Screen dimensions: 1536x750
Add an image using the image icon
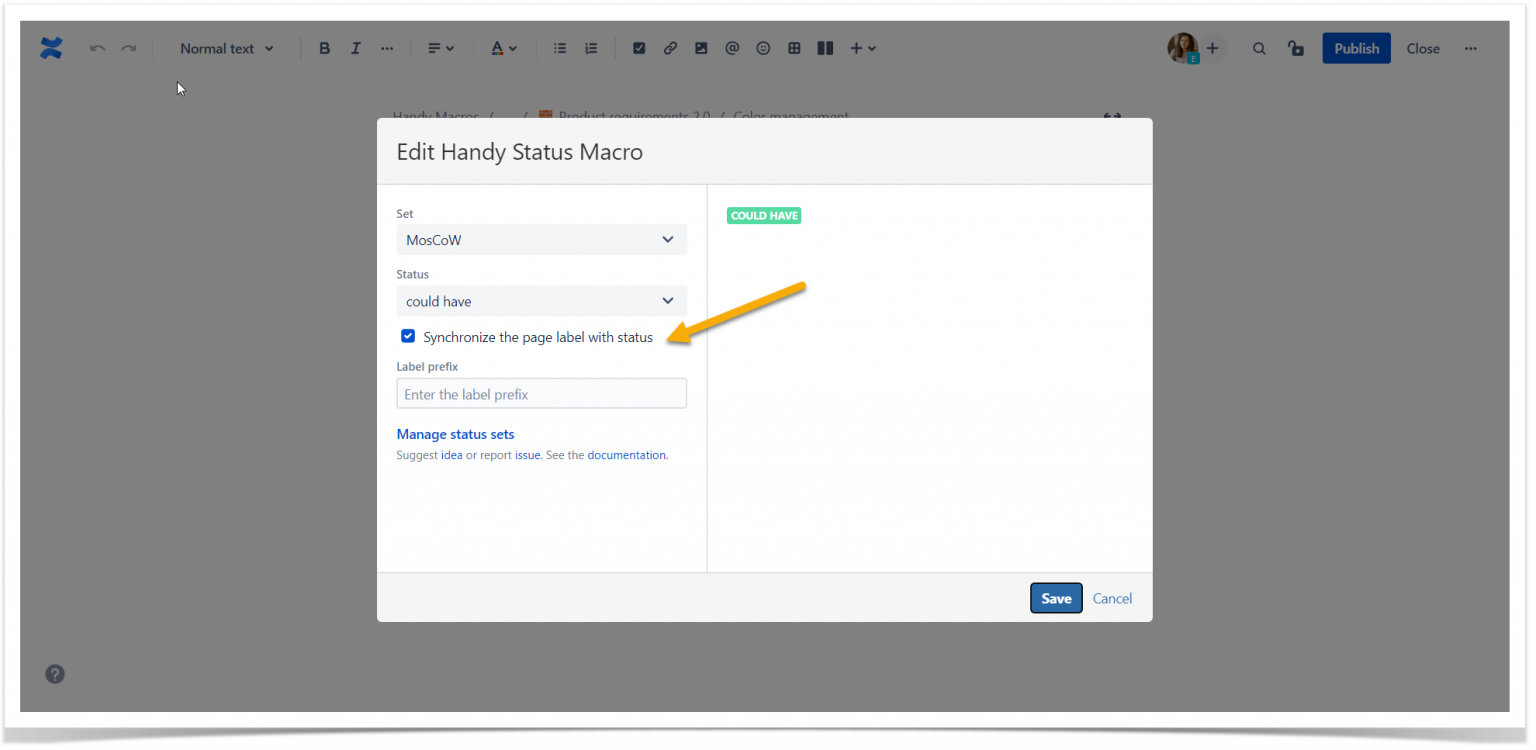[x=701, y=47]
